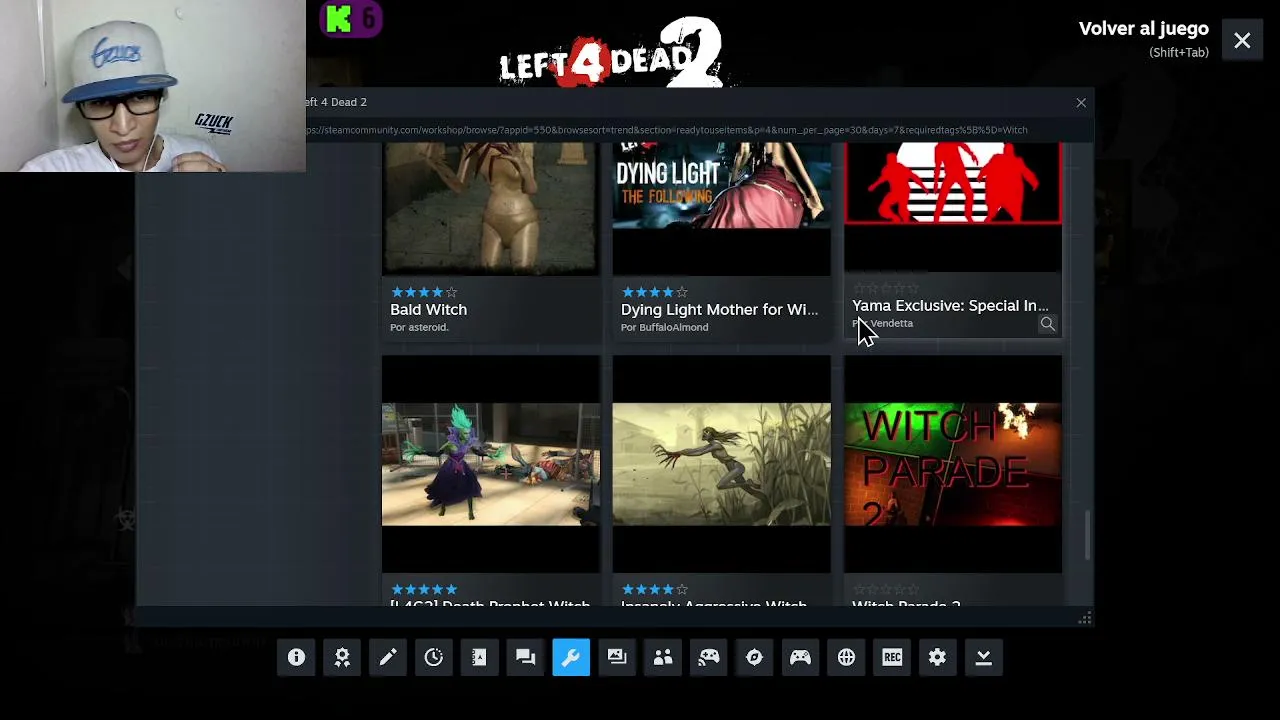This screenshot has width=1280, height=720.
Task: Click the green K6 stream badge
Action: [351, 19]
